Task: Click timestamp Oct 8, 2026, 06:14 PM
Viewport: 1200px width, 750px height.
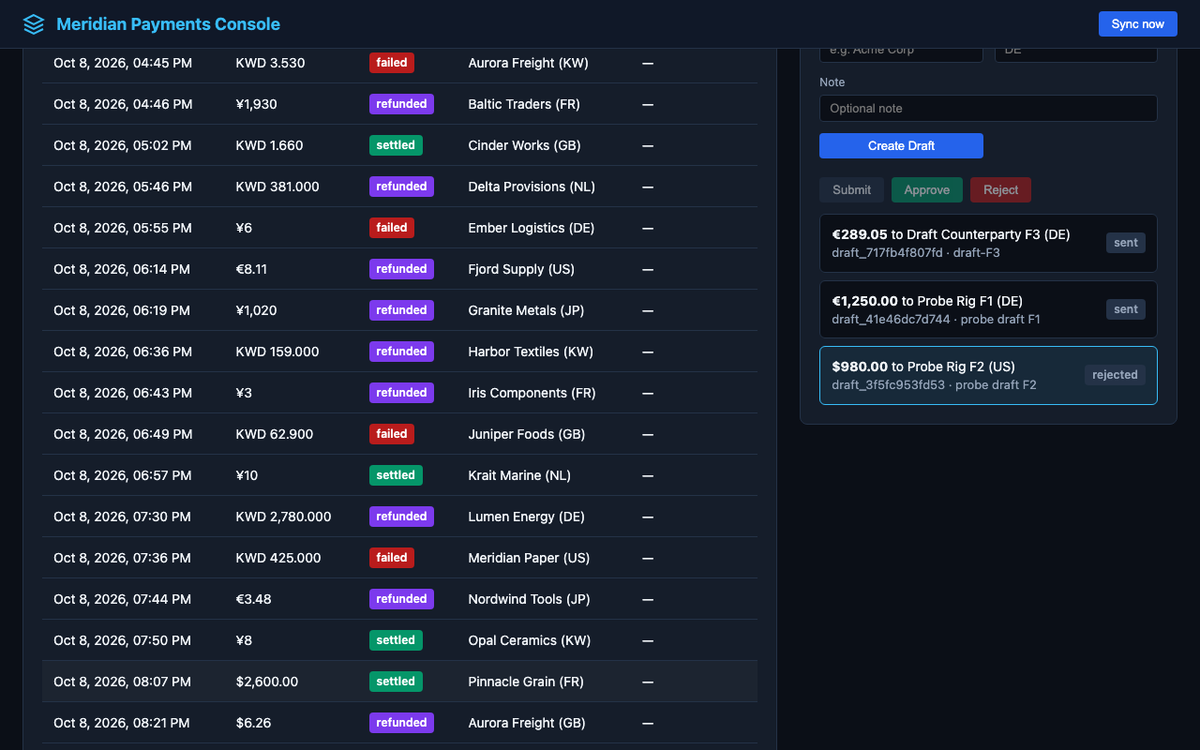Action: [122, 269]
